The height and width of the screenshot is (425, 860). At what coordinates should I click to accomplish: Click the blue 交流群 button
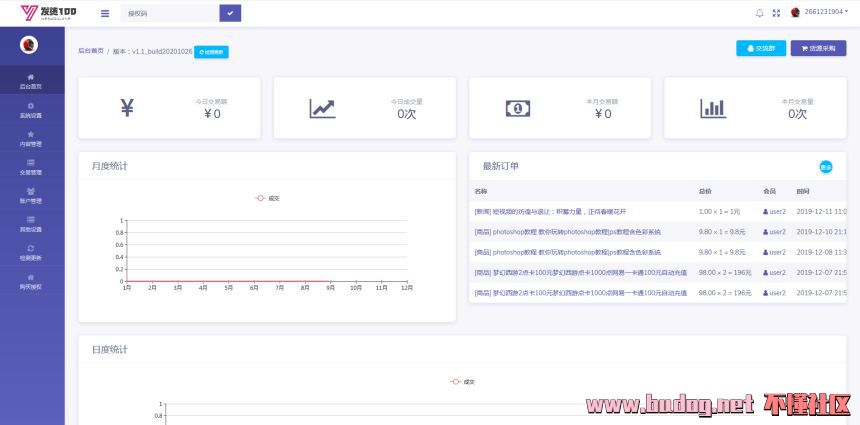pyautogui.click(x=760, y=48)
